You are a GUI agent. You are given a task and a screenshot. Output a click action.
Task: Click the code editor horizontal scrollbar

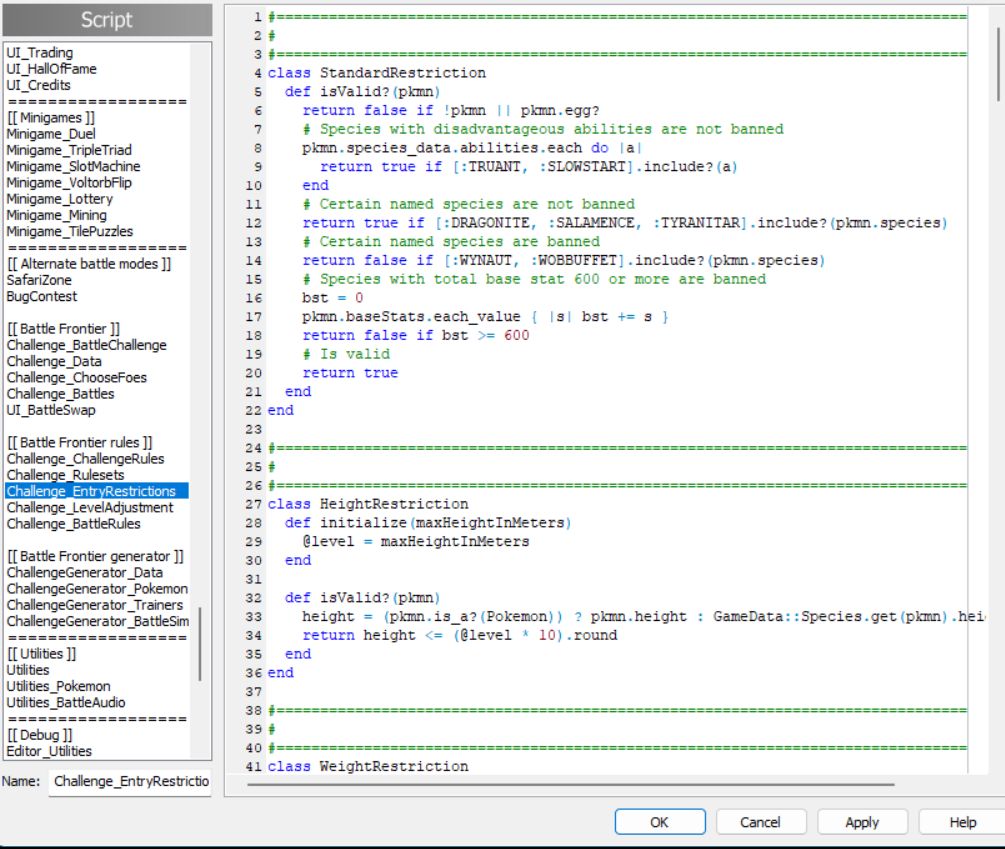point(570,784)
